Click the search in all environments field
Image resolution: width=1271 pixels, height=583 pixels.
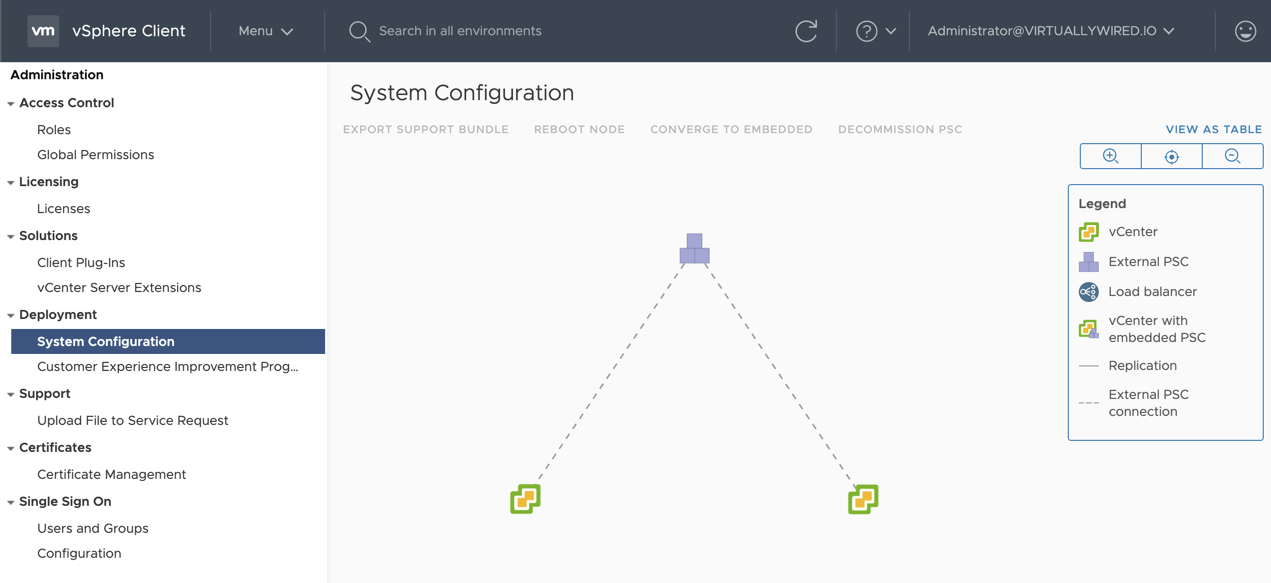pyautogui.click(x=460, y=31)
